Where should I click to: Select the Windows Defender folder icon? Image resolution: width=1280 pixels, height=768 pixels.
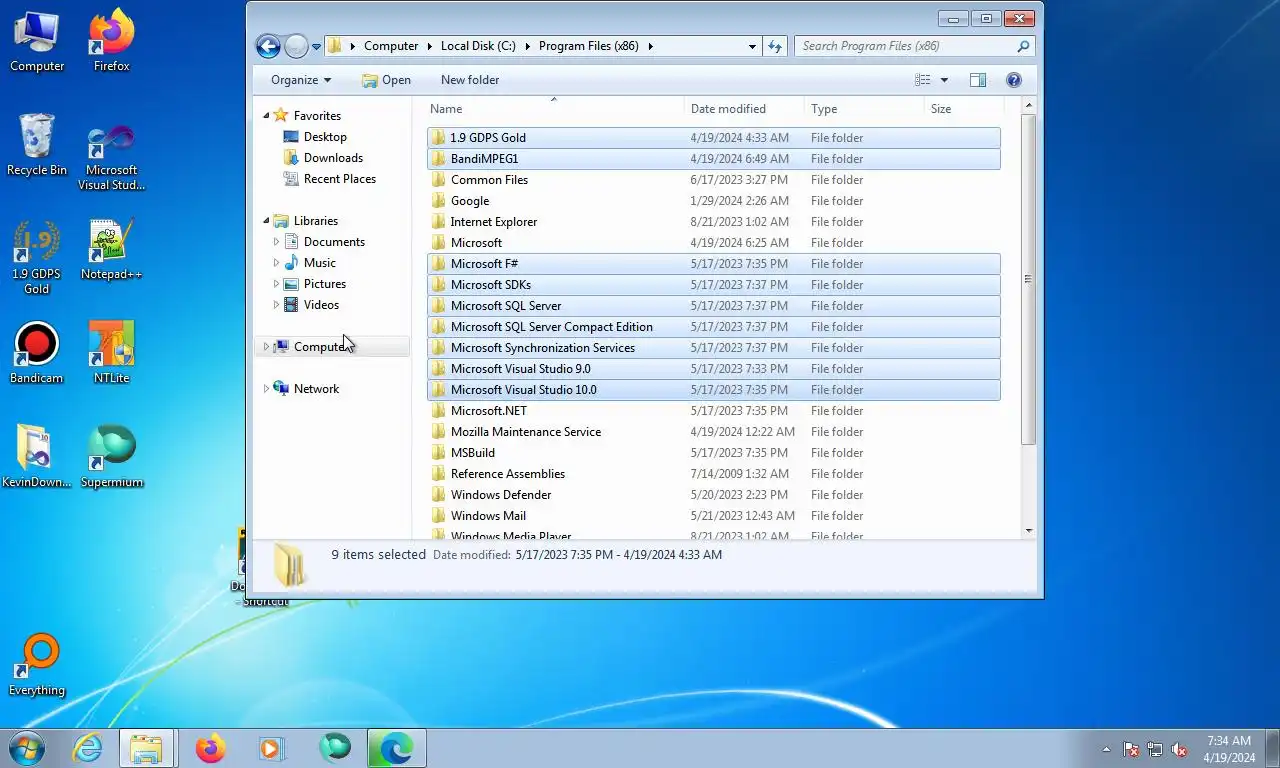pyautogui.click(x=438, y=495)
